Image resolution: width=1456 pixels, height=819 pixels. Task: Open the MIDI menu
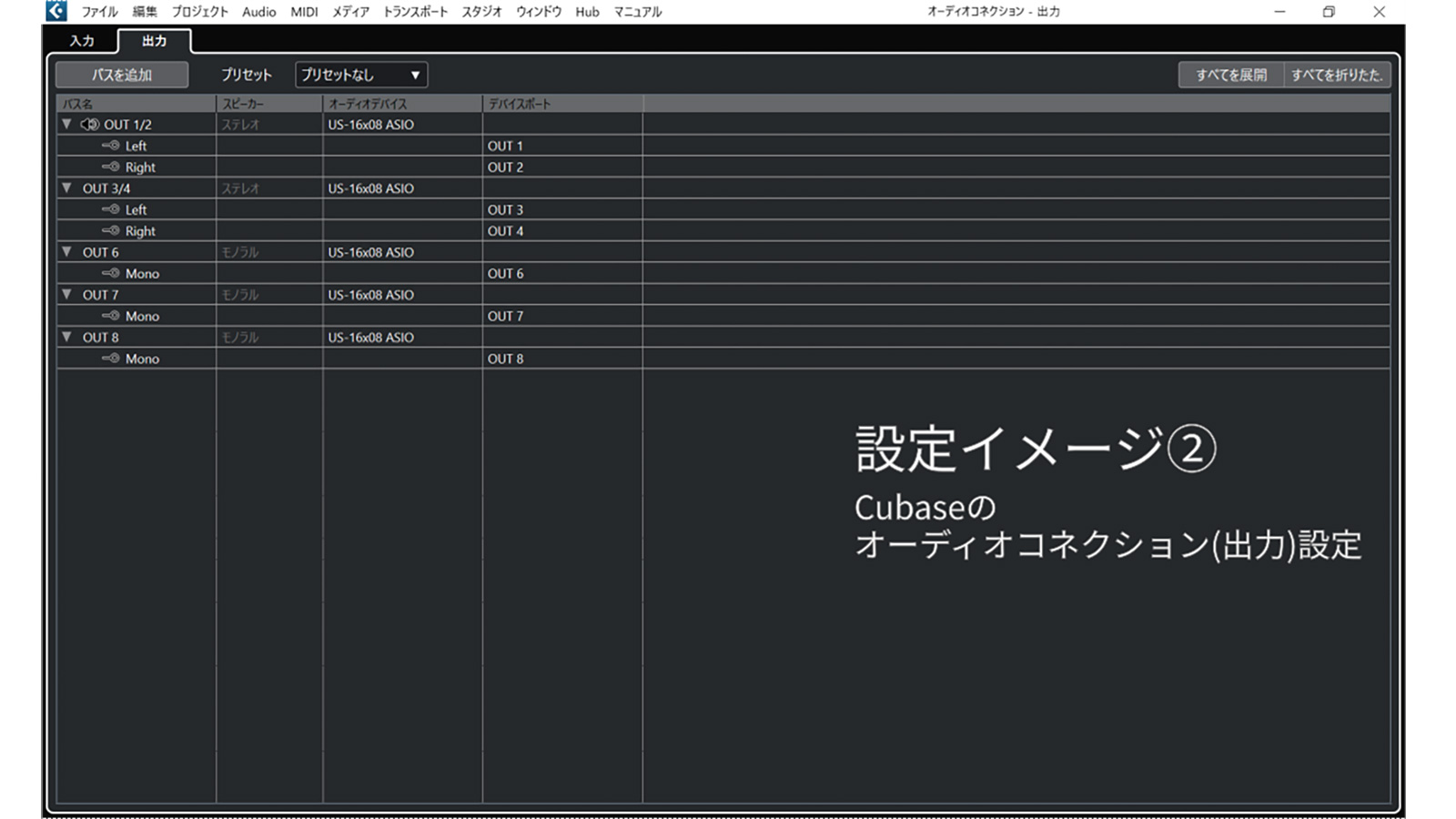[304, 12]
